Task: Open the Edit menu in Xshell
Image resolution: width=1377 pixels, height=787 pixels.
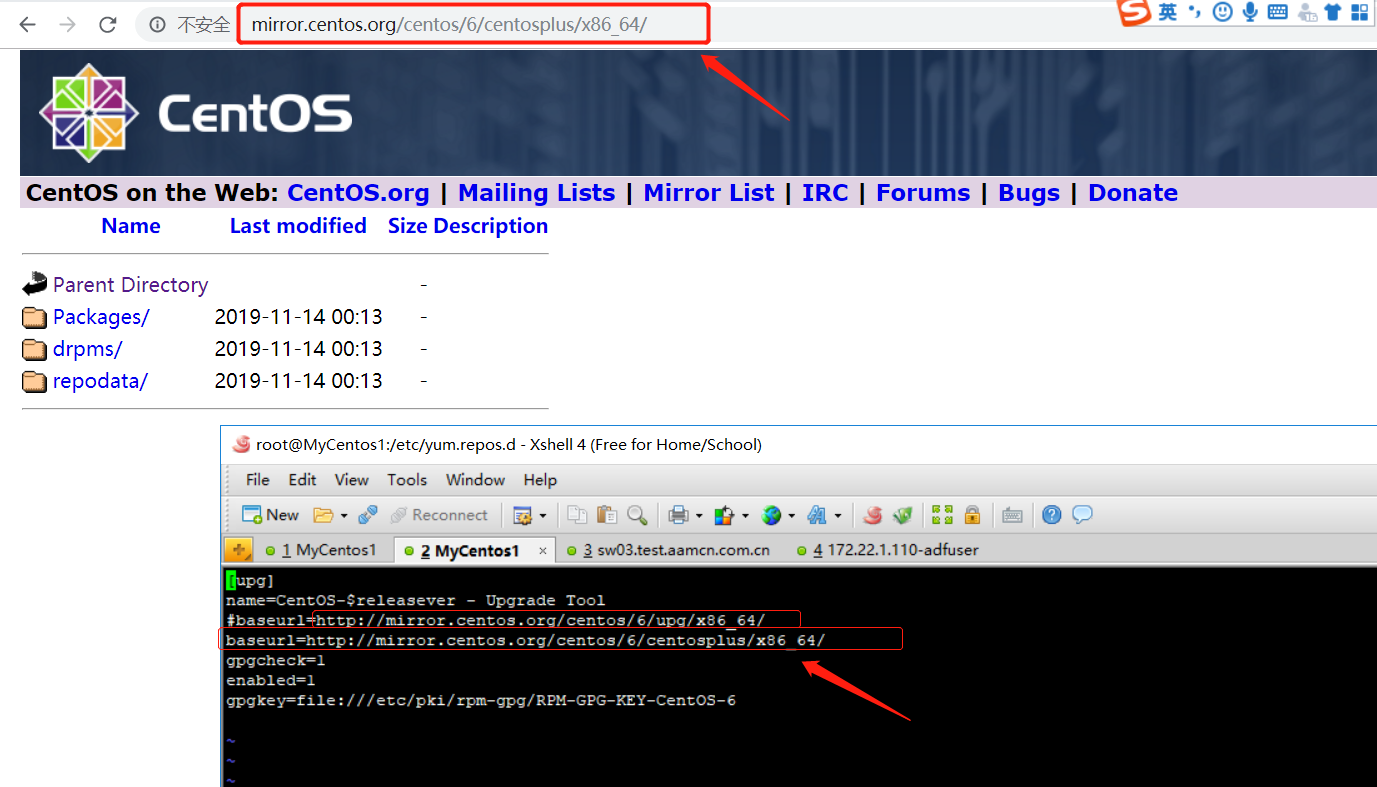Action: coord(302,480)
